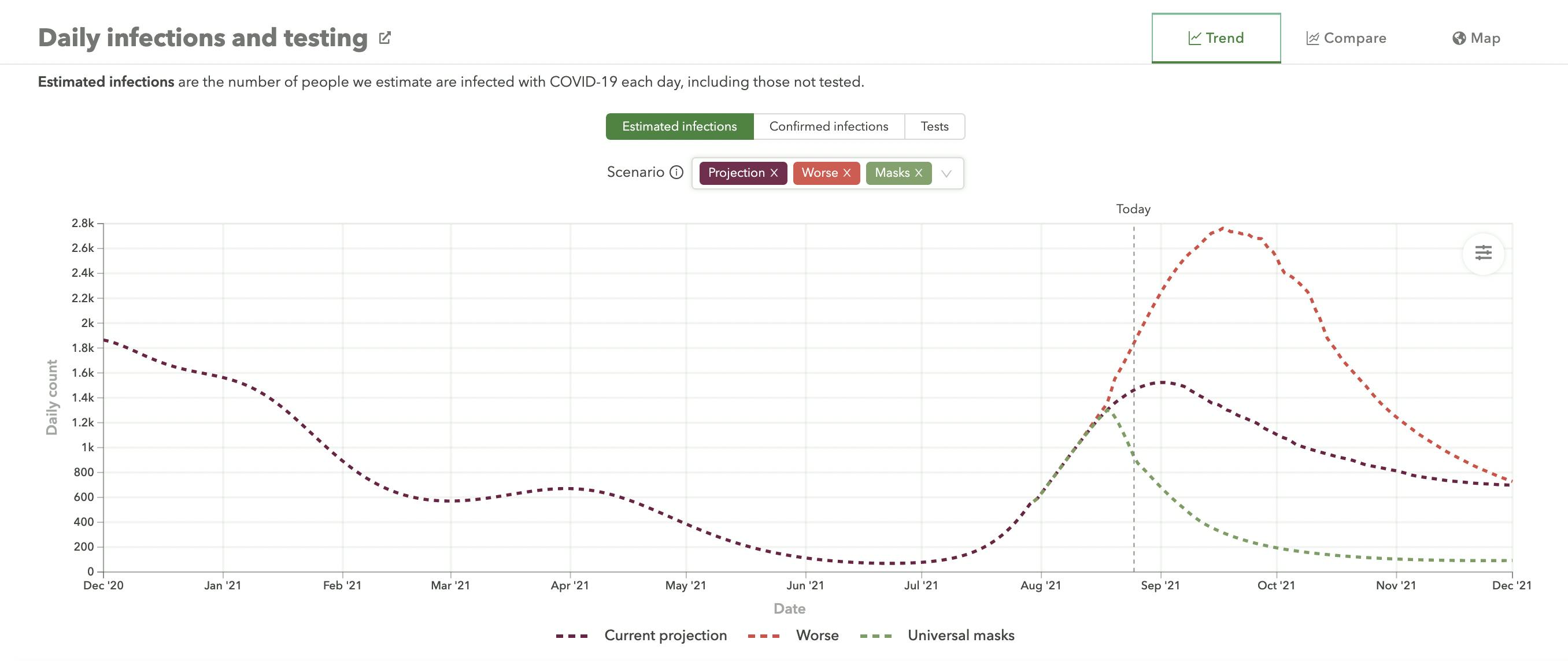Open chart settings sliders icon
Image resolution: width=1568 pixels, height=661 pixels.
(x=1484, y=253)
